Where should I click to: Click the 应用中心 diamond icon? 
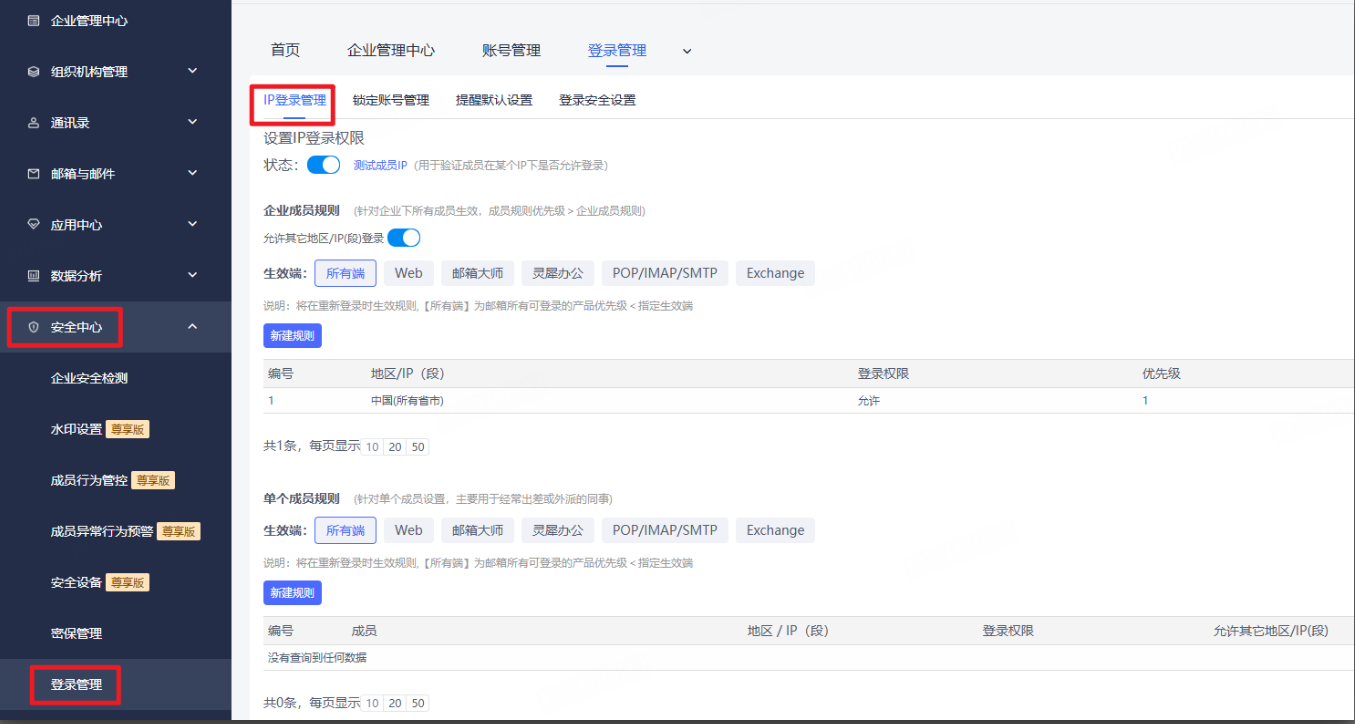(33, 225)
